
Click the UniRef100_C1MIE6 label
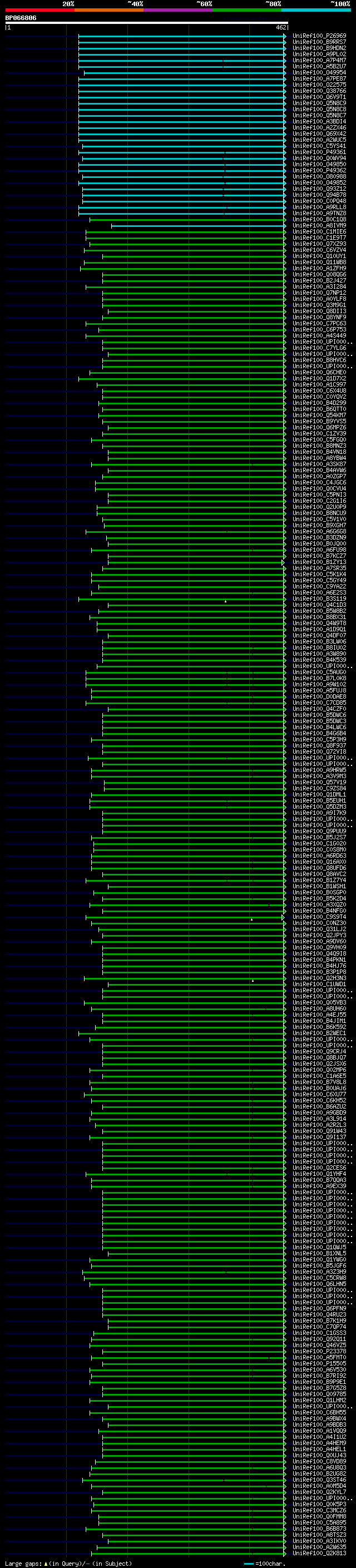pyautogui.click(x=319, y=231)
